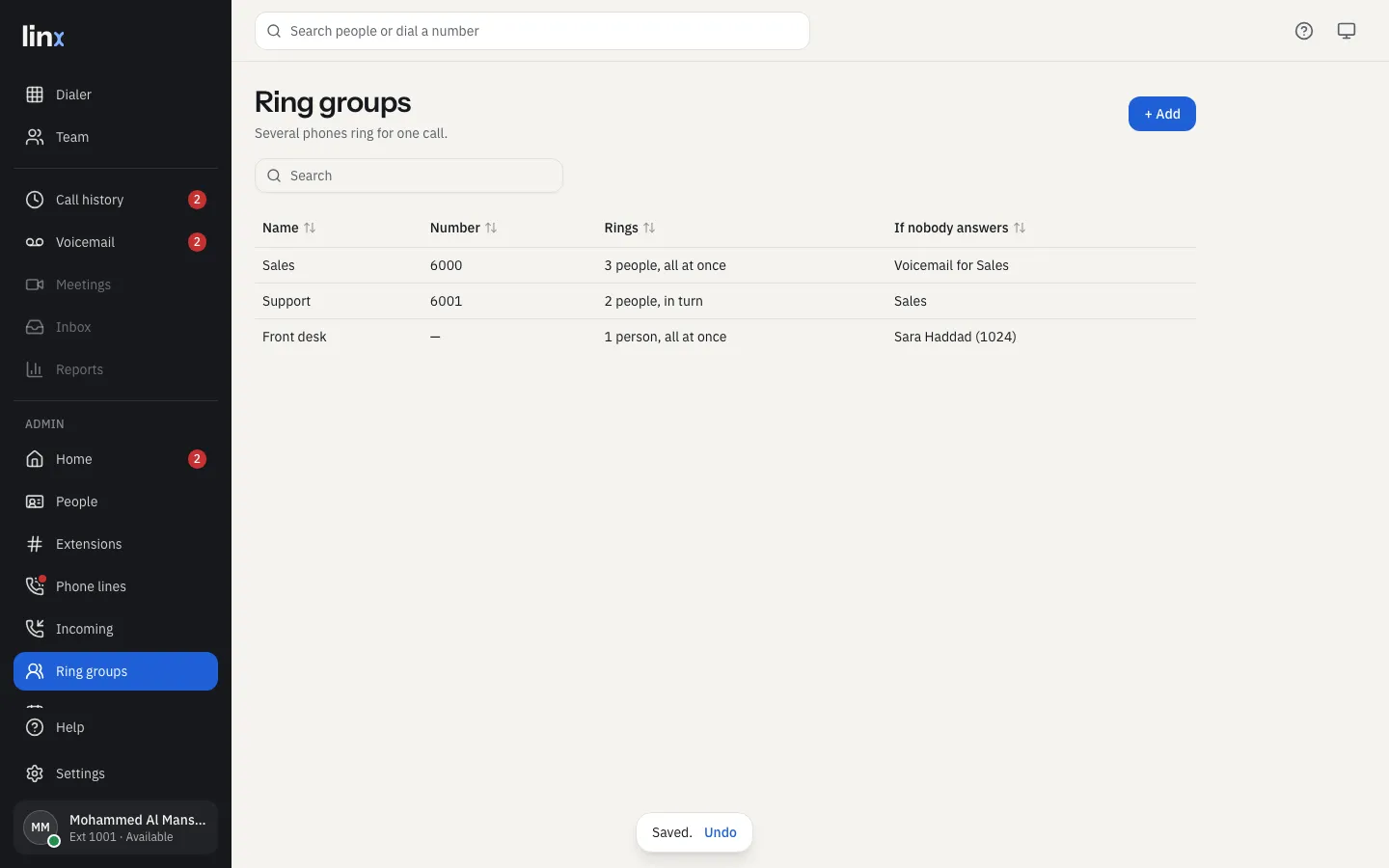Click the Extensions hash icon
The image size is (1389, 868).
click(35, 544)
